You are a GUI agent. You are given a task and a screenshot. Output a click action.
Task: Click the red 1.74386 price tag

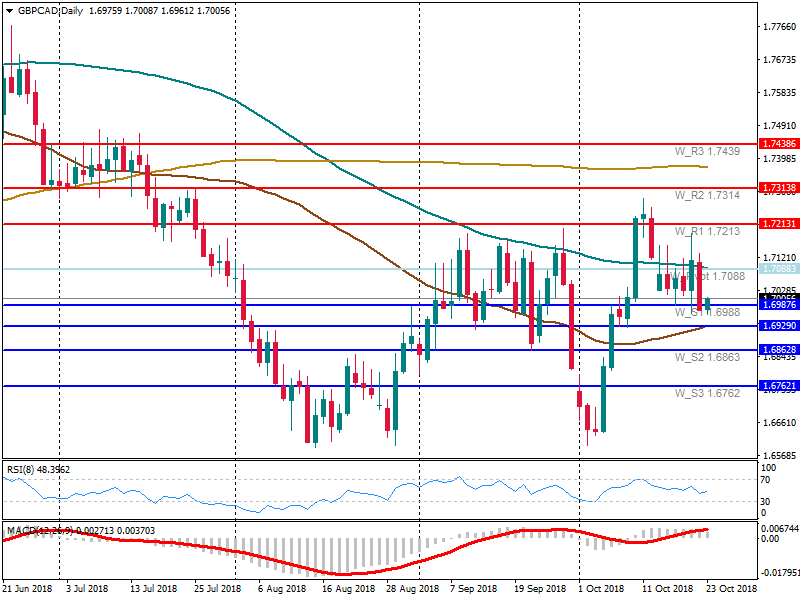(x=778, y=144)
